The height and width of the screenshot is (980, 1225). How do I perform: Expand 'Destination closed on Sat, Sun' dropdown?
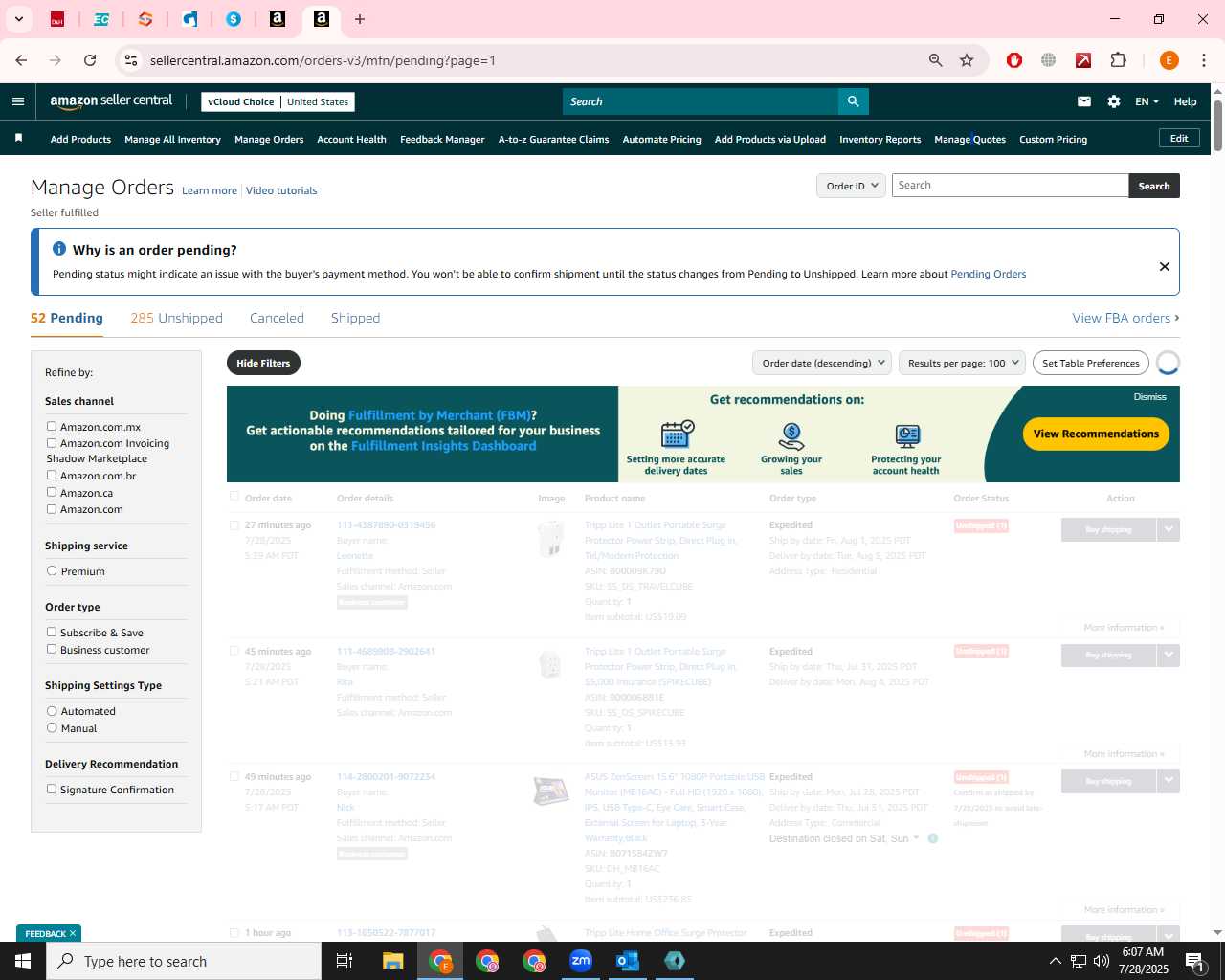(916, 838)
